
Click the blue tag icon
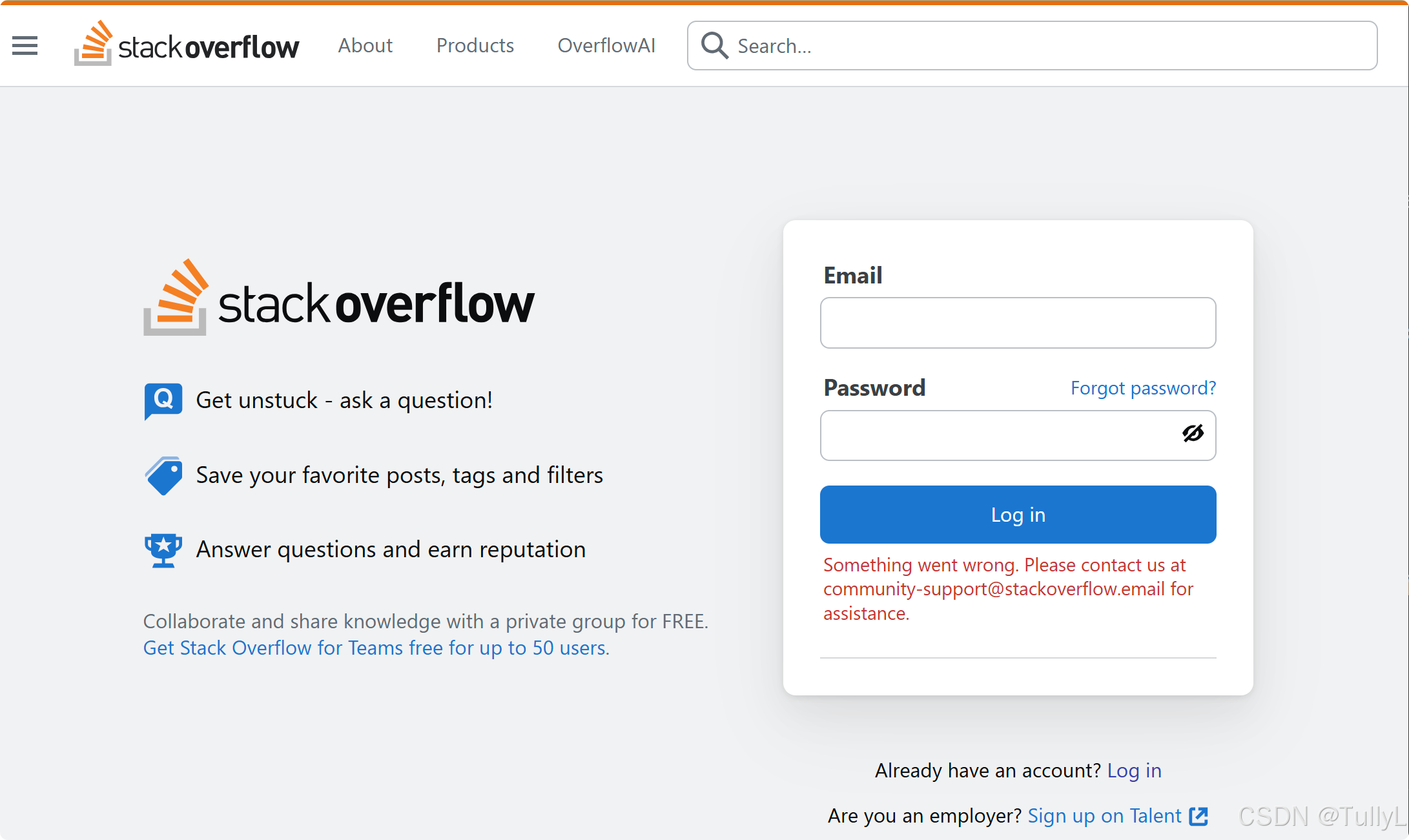tap(163, 476)
